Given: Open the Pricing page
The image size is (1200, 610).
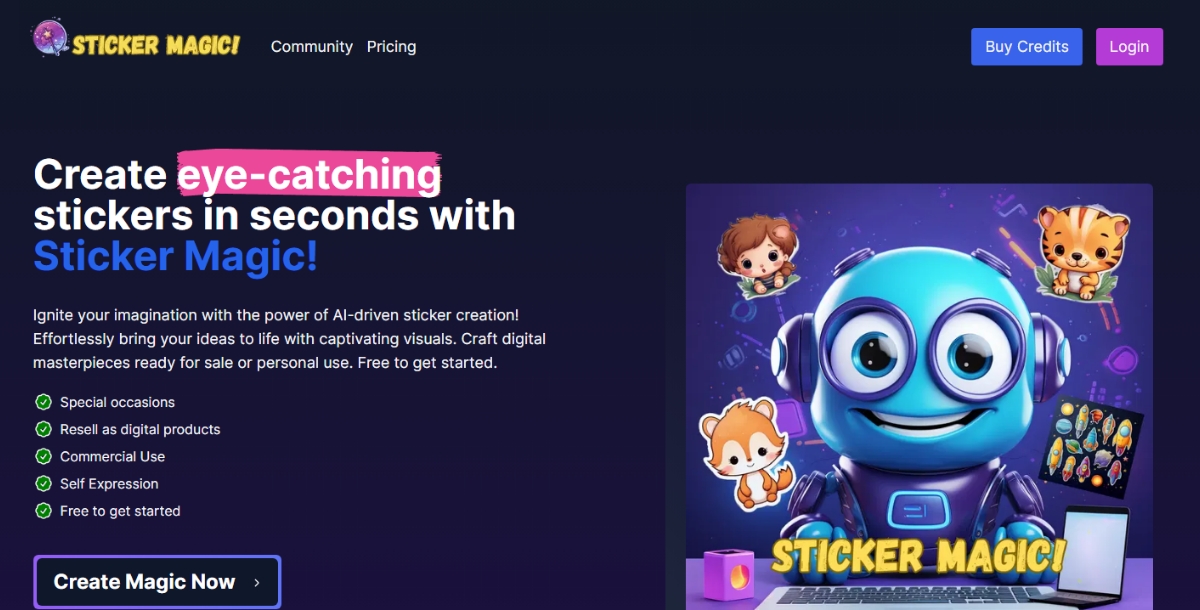Looking at the screenshot, I should 391,46.
